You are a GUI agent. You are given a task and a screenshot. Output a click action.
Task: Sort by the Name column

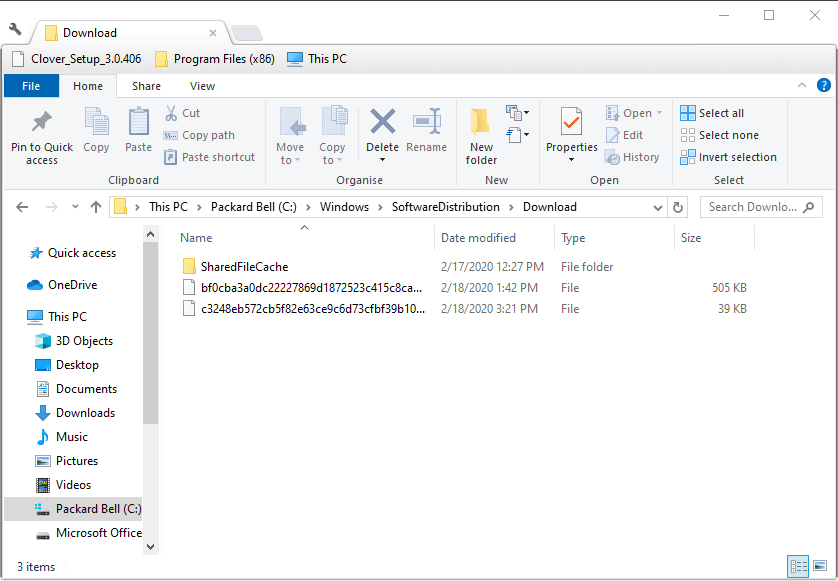pos(196,238)
